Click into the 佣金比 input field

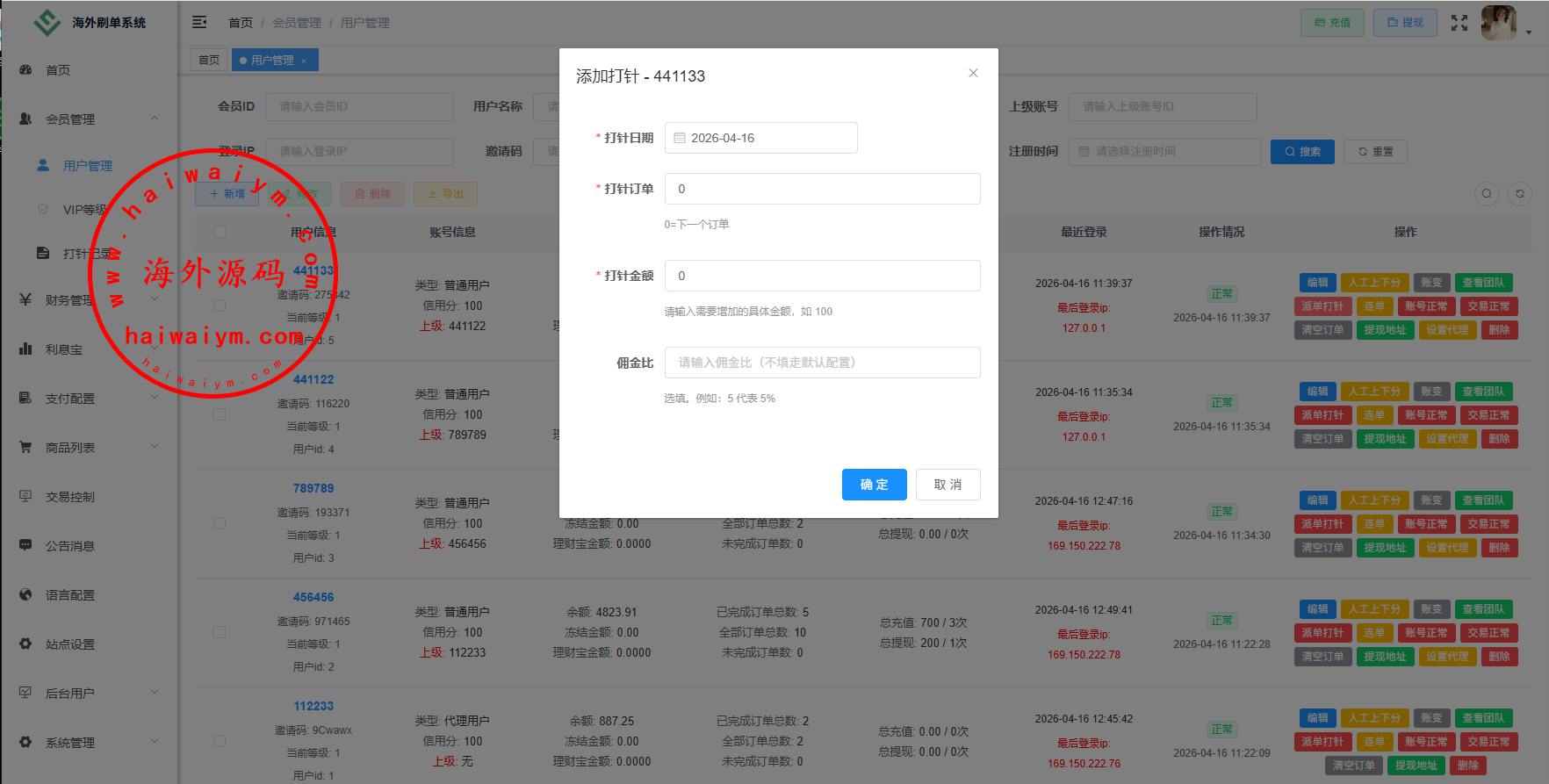tap(822, 363)
